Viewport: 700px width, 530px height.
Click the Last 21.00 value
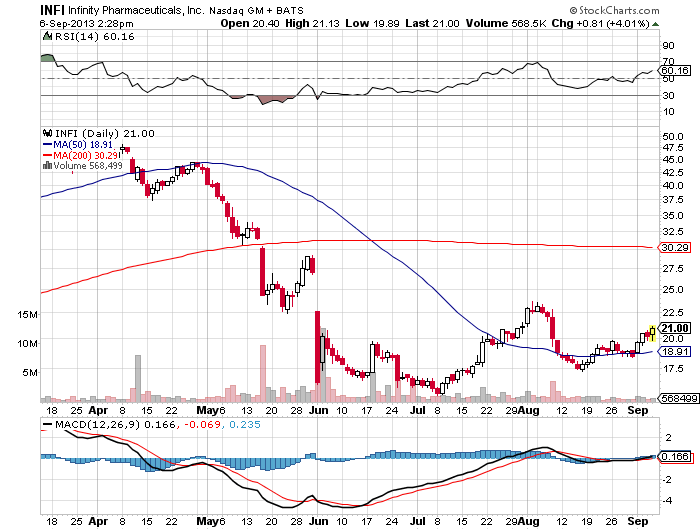[x=432, y=23]
